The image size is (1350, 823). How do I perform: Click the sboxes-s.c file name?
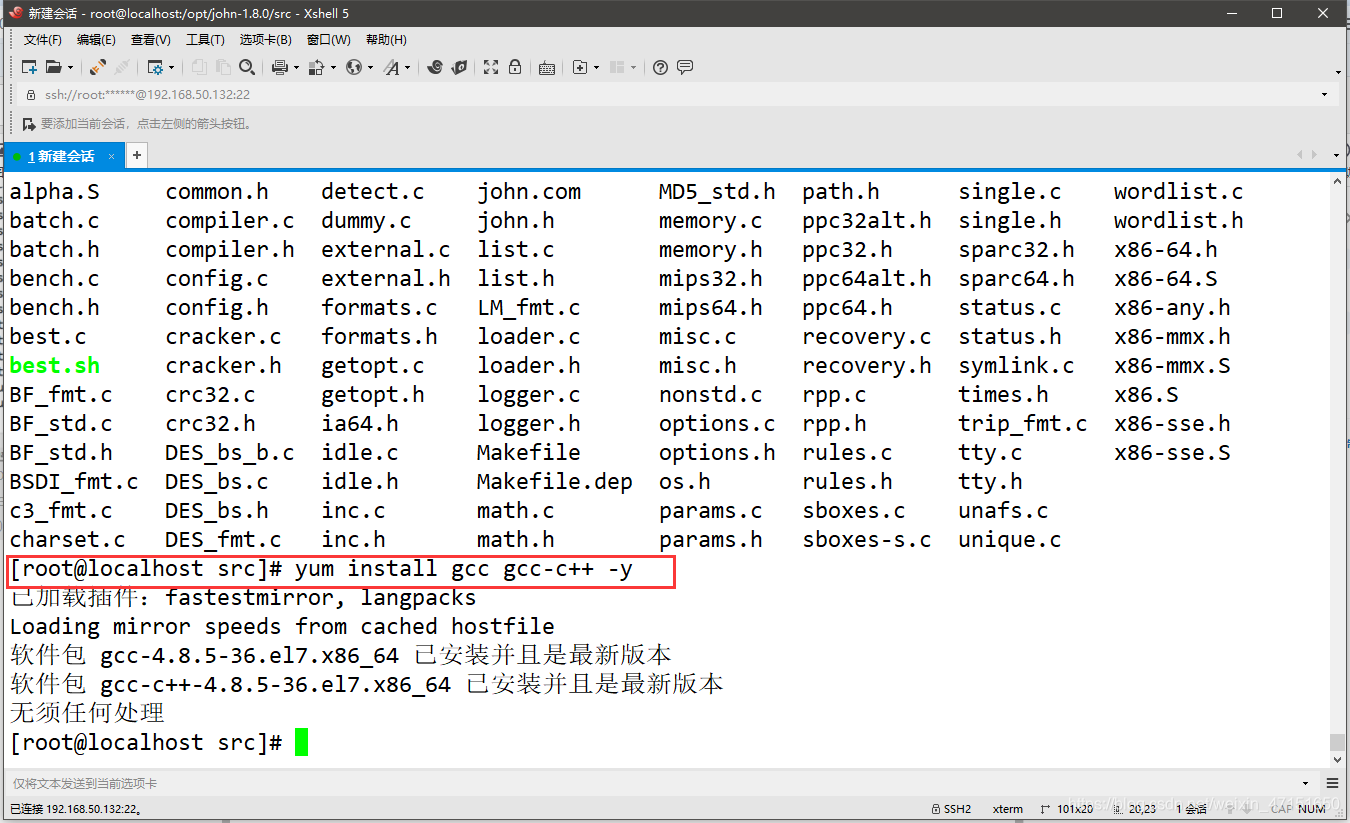point(867,540)
